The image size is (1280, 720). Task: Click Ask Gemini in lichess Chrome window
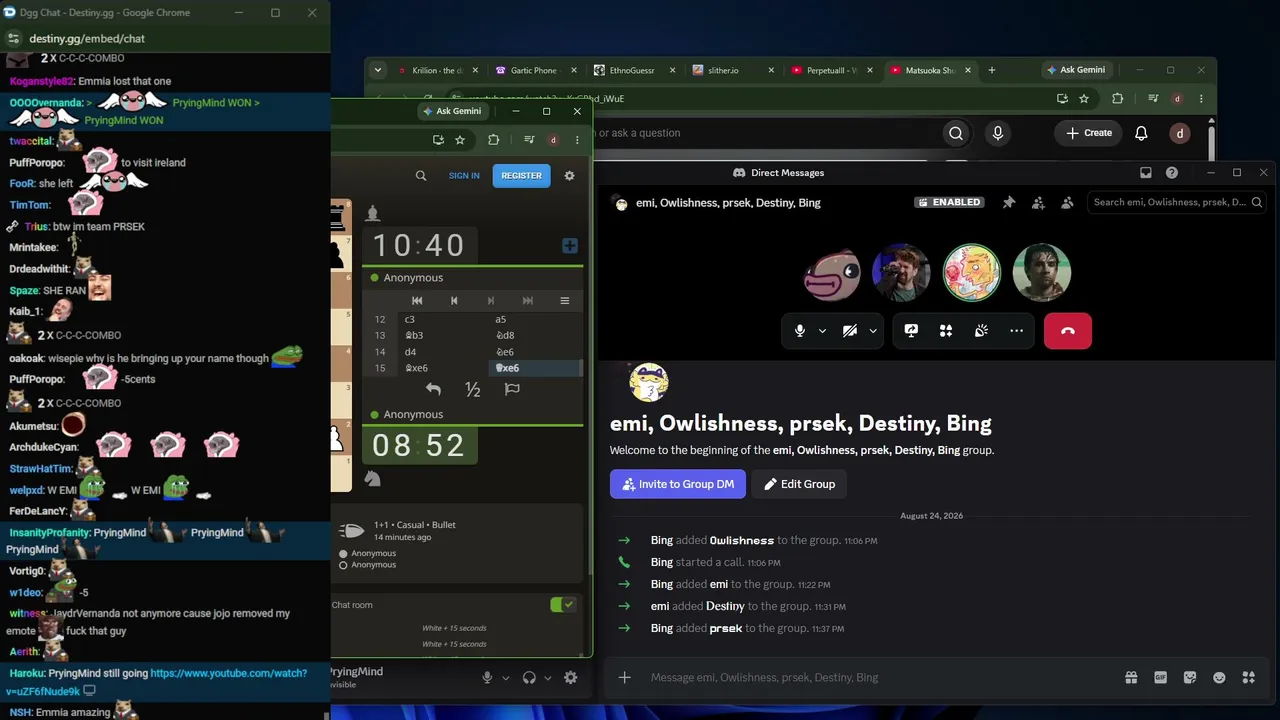pos(452,111)
